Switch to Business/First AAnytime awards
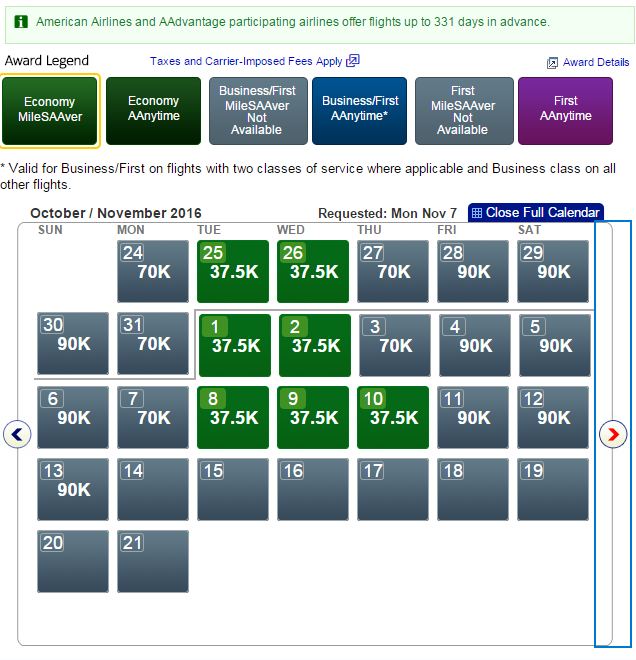 pos(360,109)
